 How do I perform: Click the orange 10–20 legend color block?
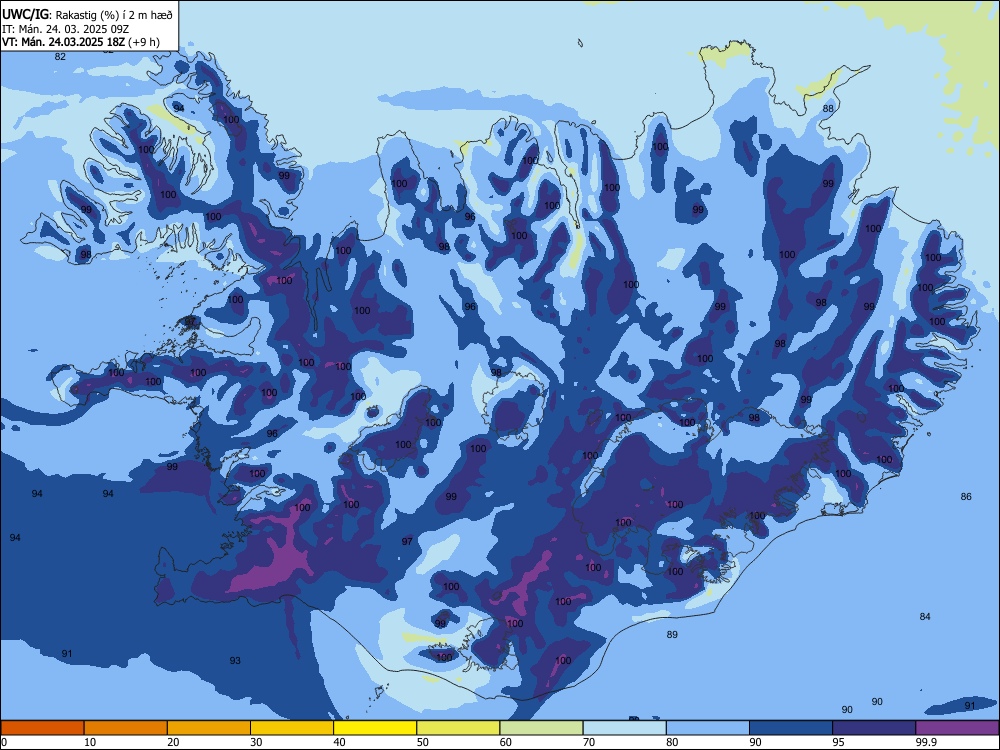pos(126,728)
